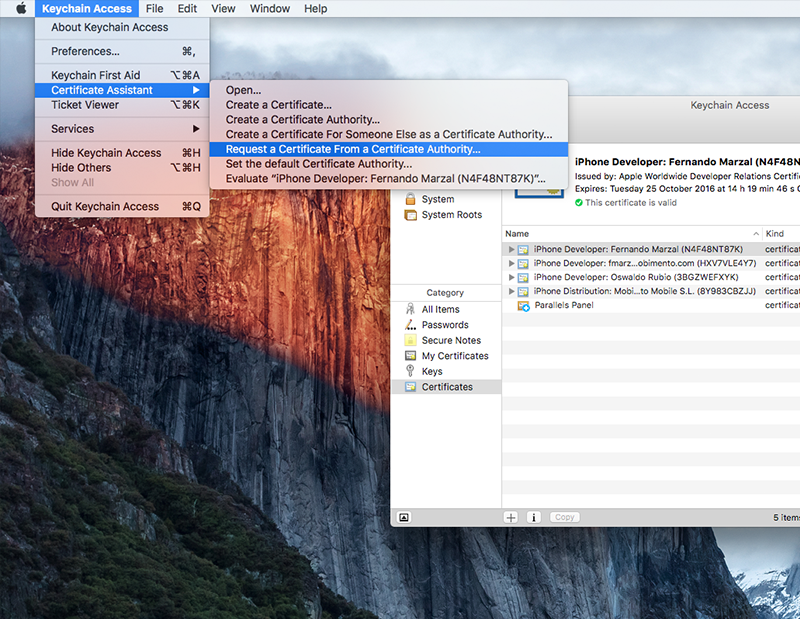The width and height of the screenshot is (800, 619).
Task: Choose Set the default Certificate Authority...
Action: [x=389, y=164]
